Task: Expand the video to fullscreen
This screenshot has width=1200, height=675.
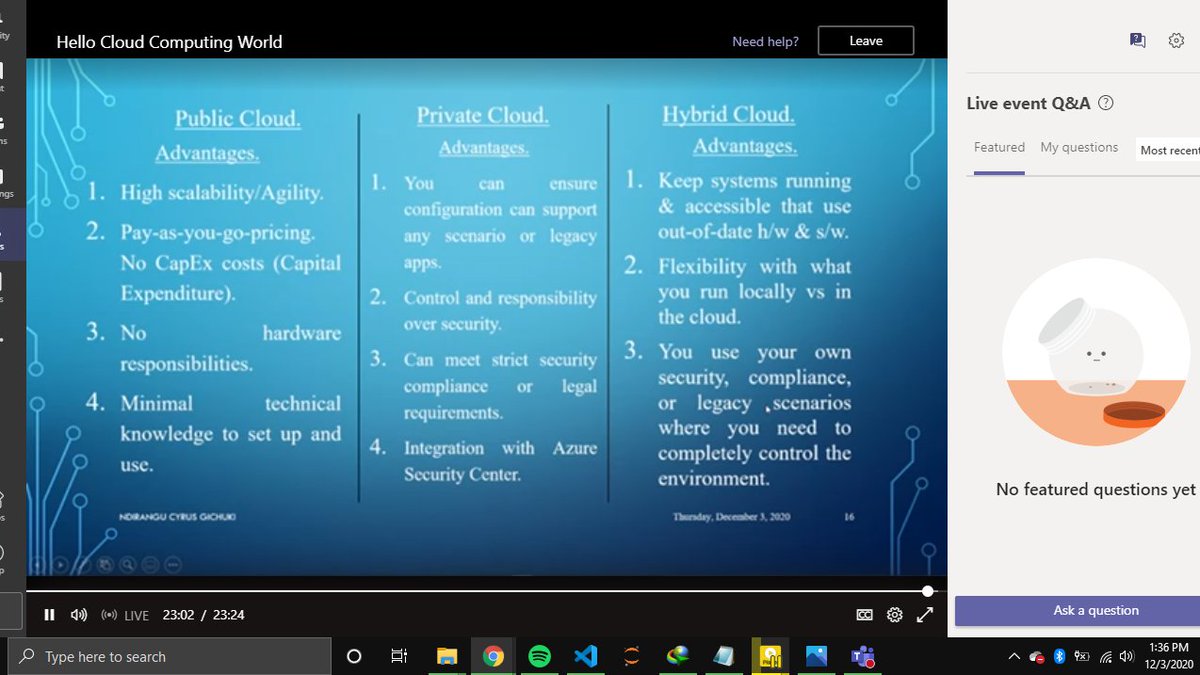Action: click(x=925, y=615)
